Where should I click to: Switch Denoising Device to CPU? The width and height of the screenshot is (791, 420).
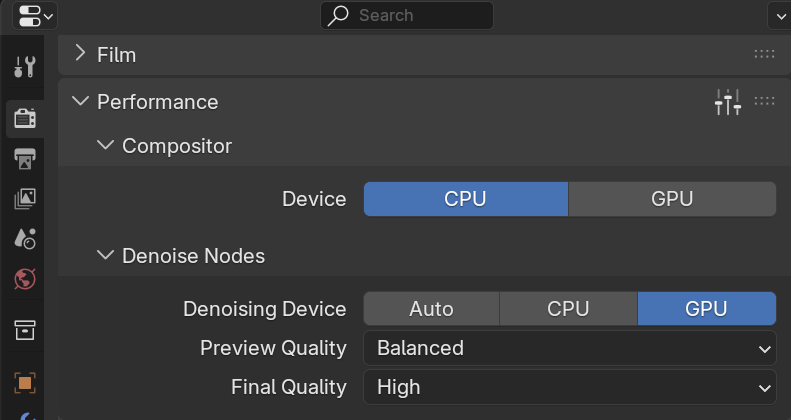tap(568, 309)
